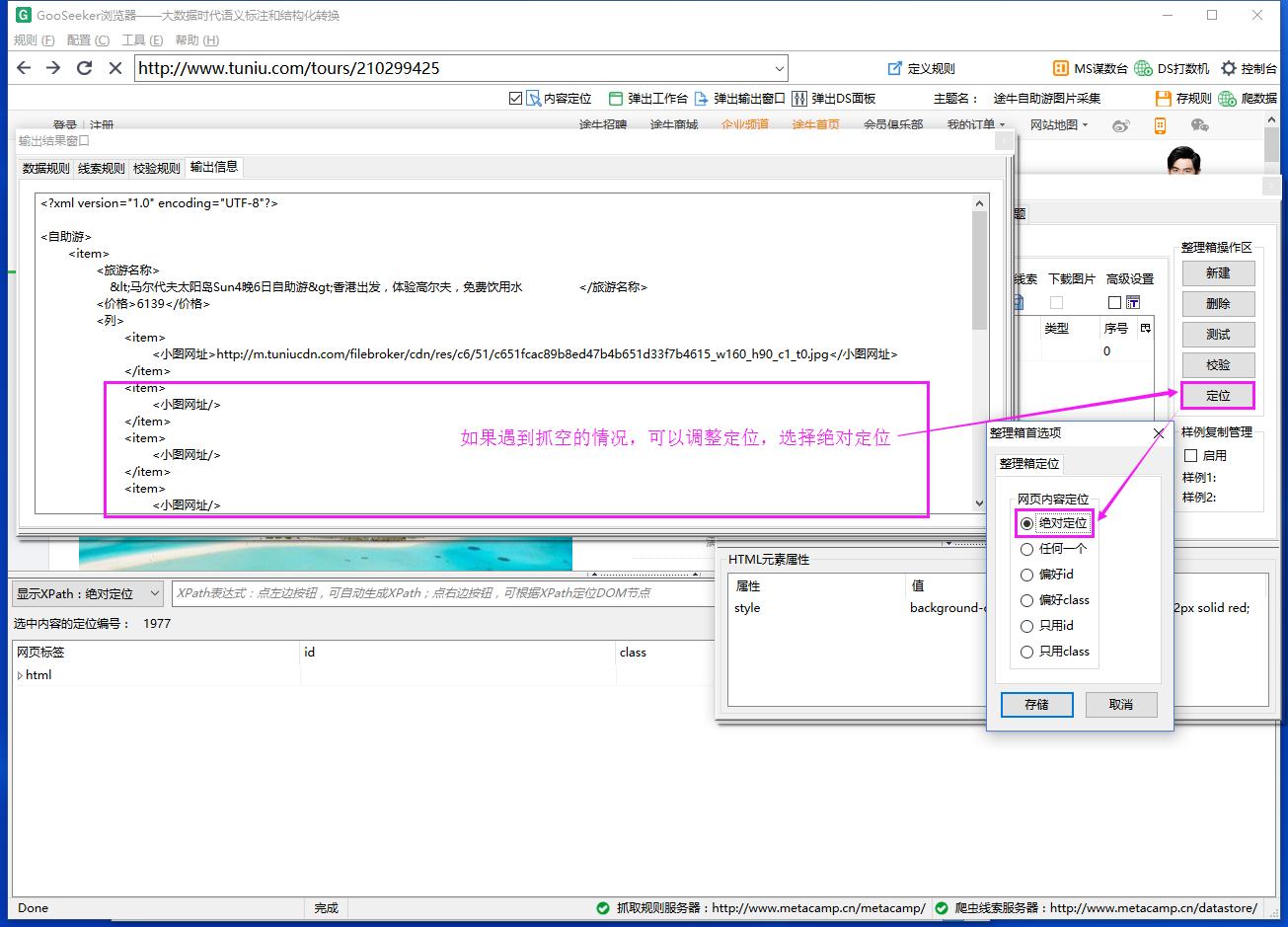Select the 只用class radio option
The width and height of the screenshot is (1288, 927).
[x=1026, y=652]
